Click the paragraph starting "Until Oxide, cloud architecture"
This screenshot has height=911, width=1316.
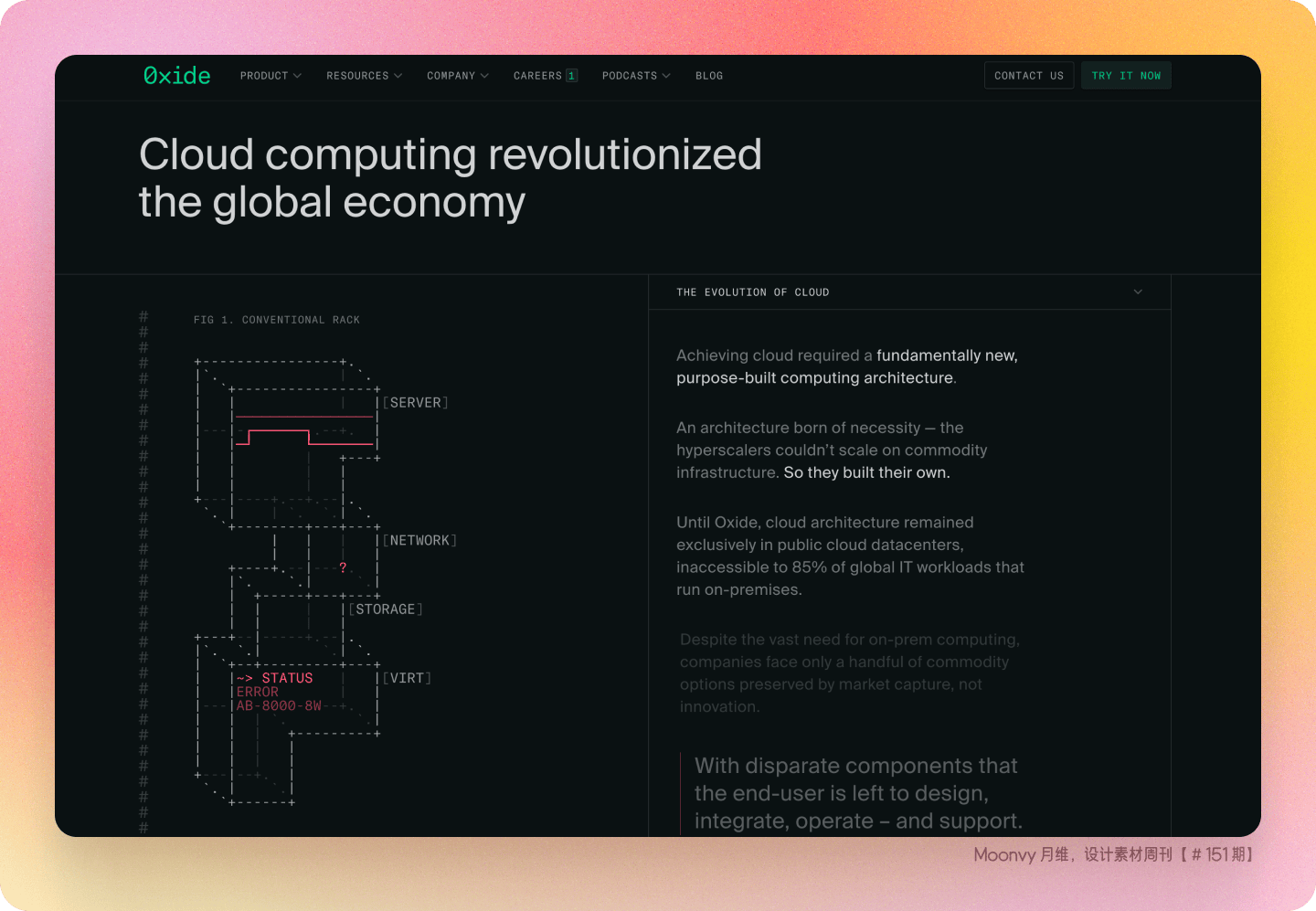[x=850, y=556]
